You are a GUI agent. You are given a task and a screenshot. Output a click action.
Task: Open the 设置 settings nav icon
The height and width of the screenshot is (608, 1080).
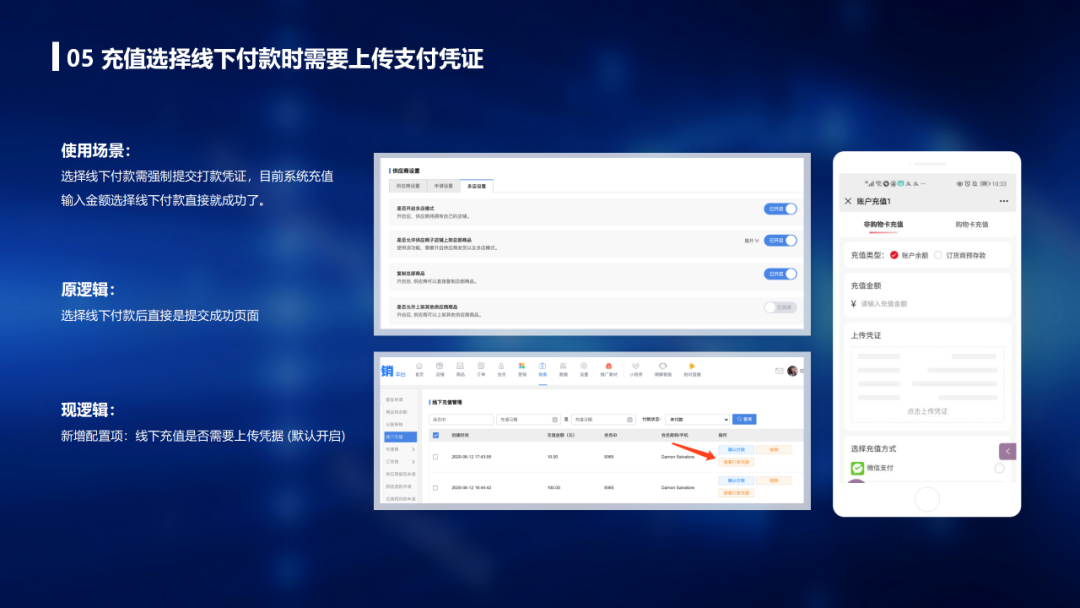[584, 368]
